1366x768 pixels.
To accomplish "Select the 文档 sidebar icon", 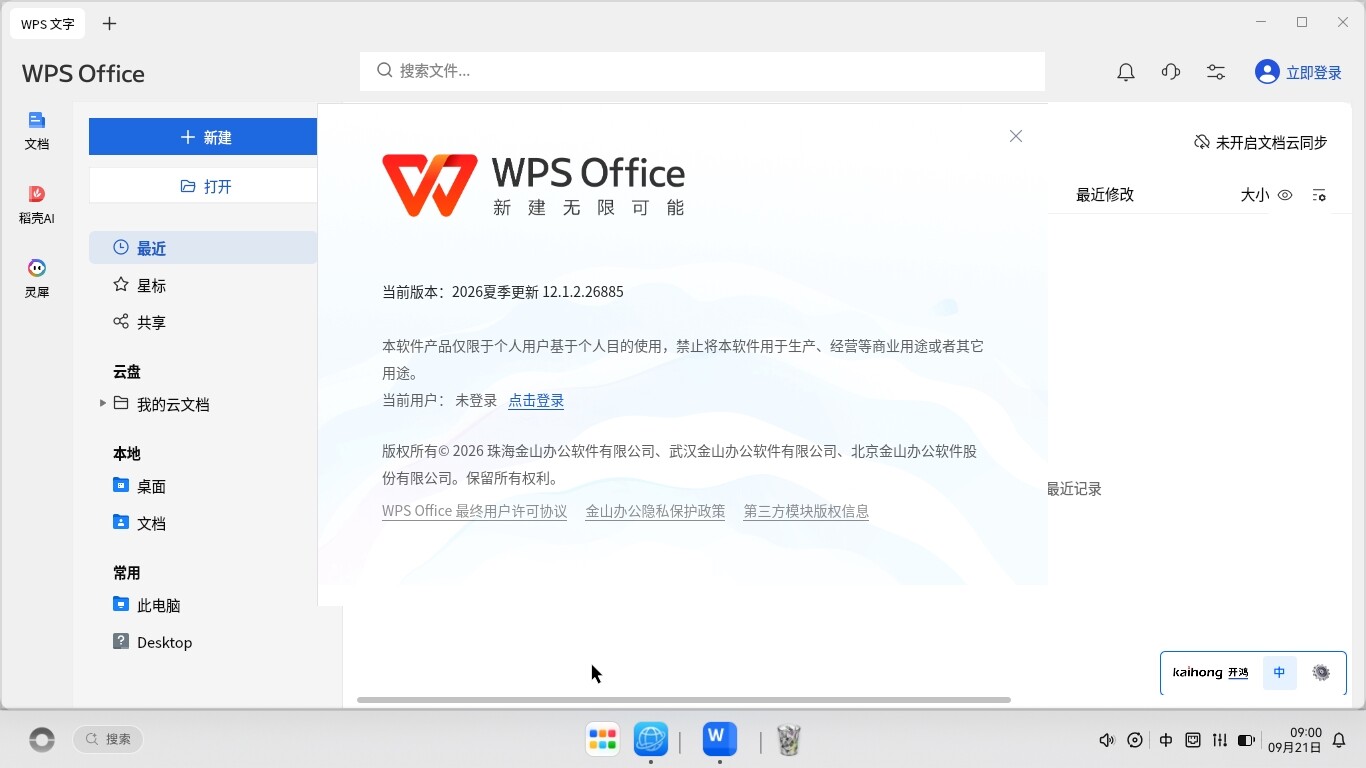I will [37, 130].
